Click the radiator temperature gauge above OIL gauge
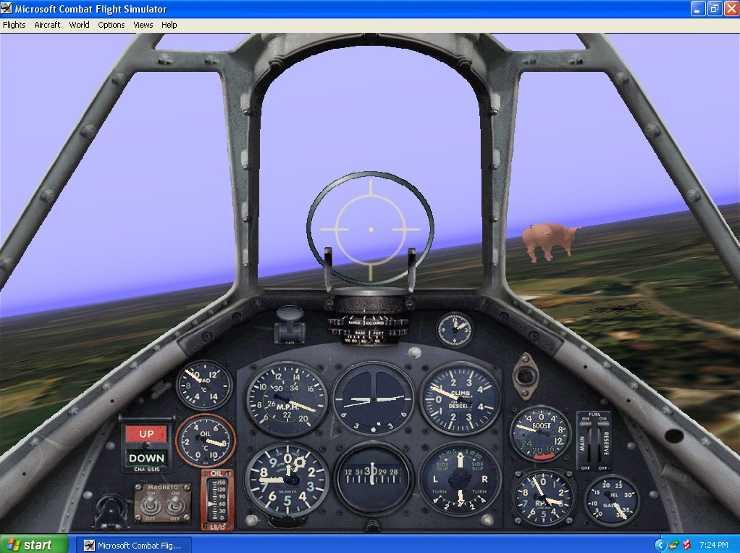740x553 pixels. pos(204,385)
